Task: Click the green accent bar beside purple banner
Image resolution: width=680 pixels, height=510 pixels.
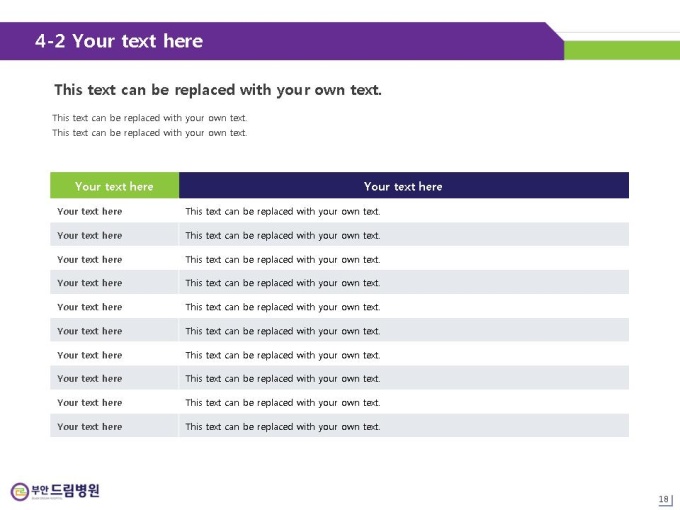Action: point(622,50)
